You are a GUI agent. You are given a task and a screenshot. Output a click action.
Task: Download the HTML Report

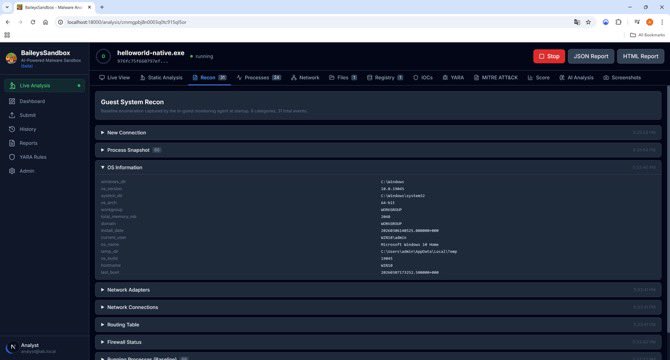point(640,56)
